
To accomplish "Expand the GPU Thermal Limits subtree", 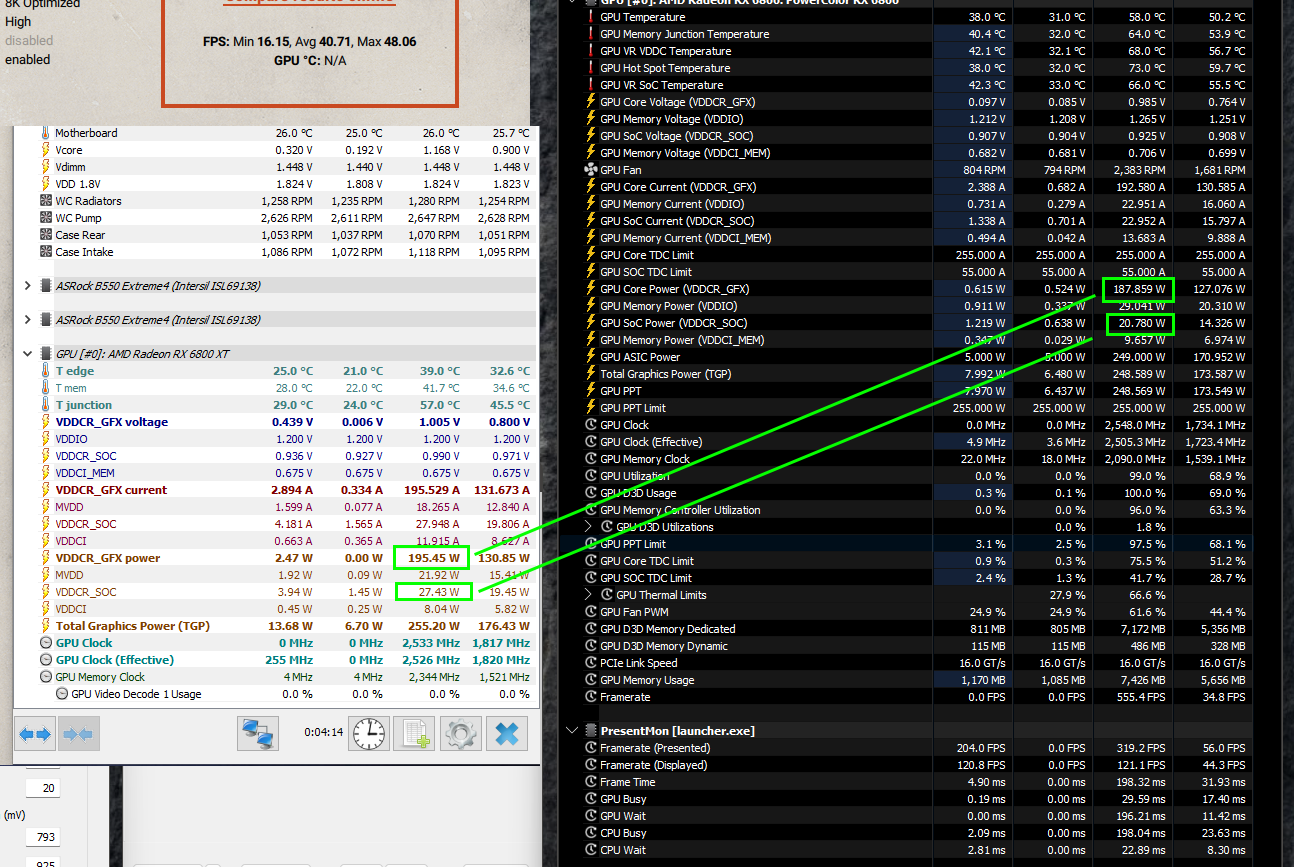I will coord(589,595).
